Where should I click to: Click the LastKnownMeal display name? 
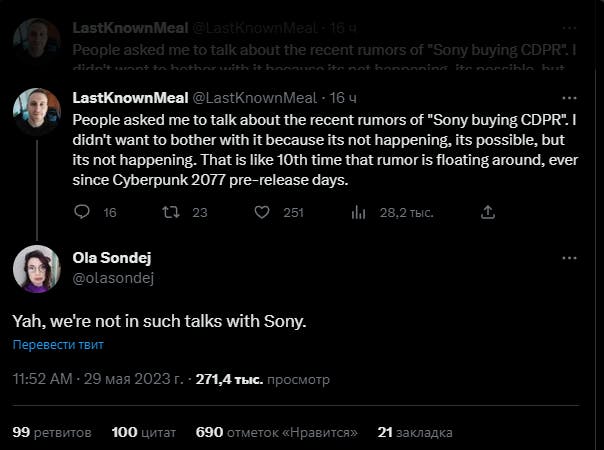pyautogui.click(x=128, y=98)
